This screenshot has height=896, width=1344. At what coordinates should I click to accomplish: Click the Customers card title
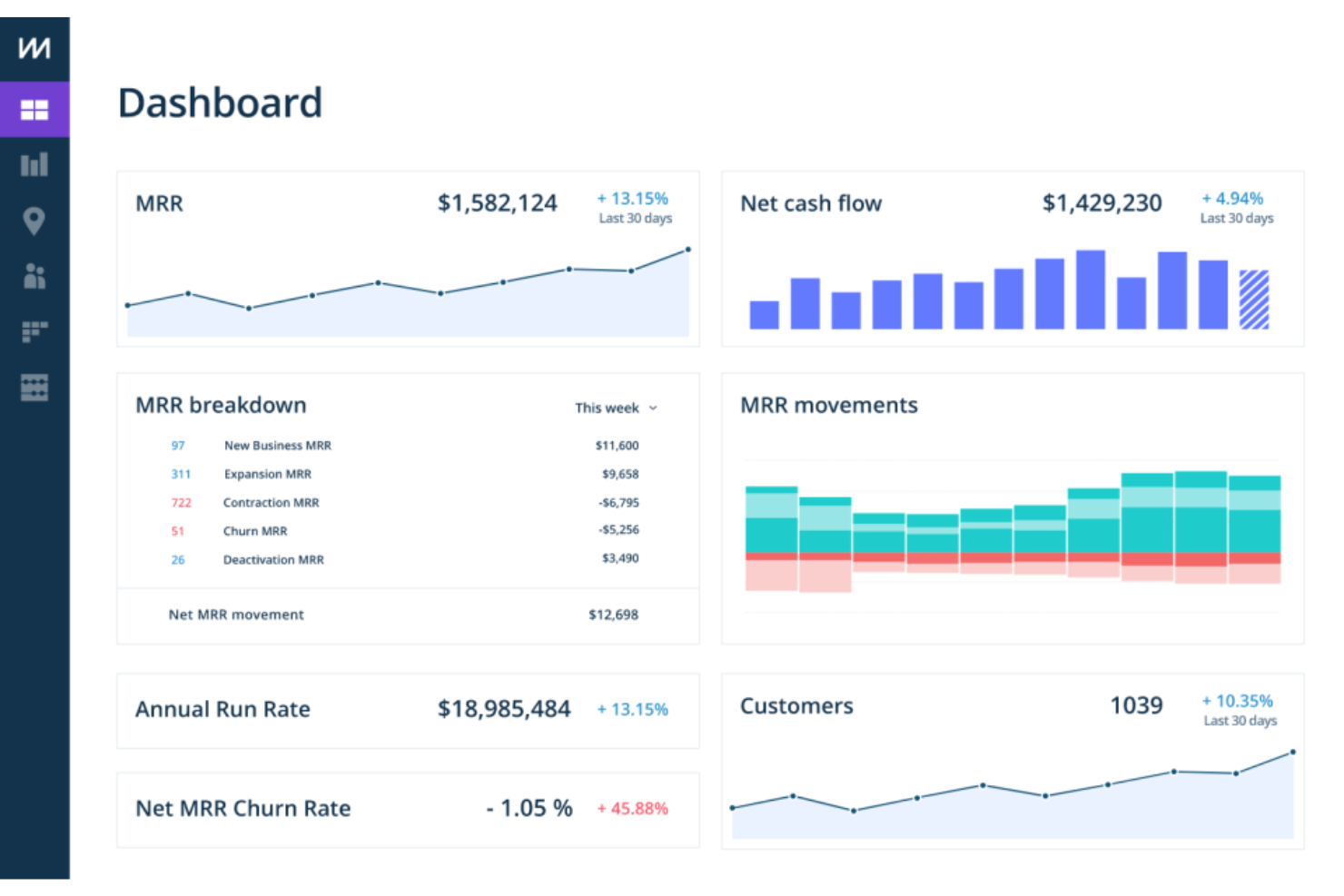pyautogui.click(x=796, y=705)
